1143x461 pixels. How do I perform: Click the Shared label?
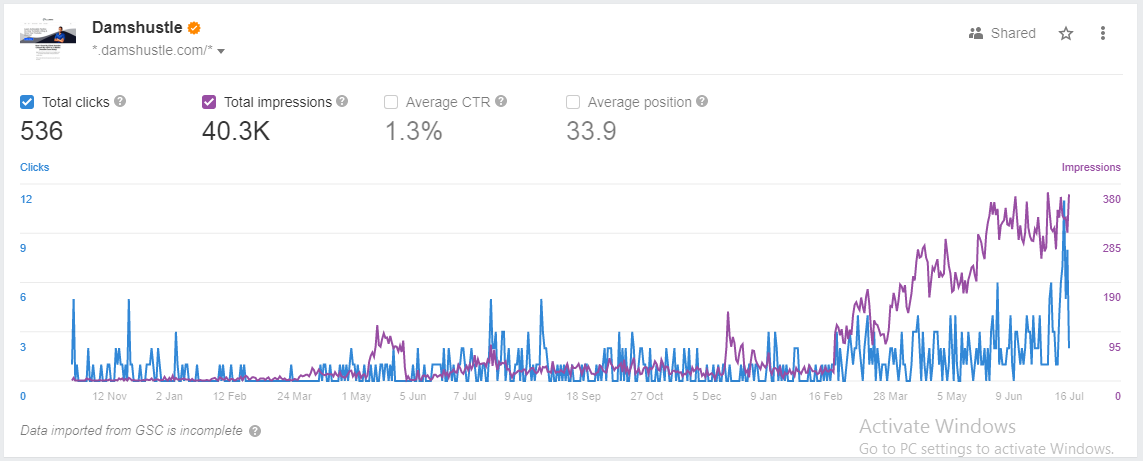[x=1013, y=34]
